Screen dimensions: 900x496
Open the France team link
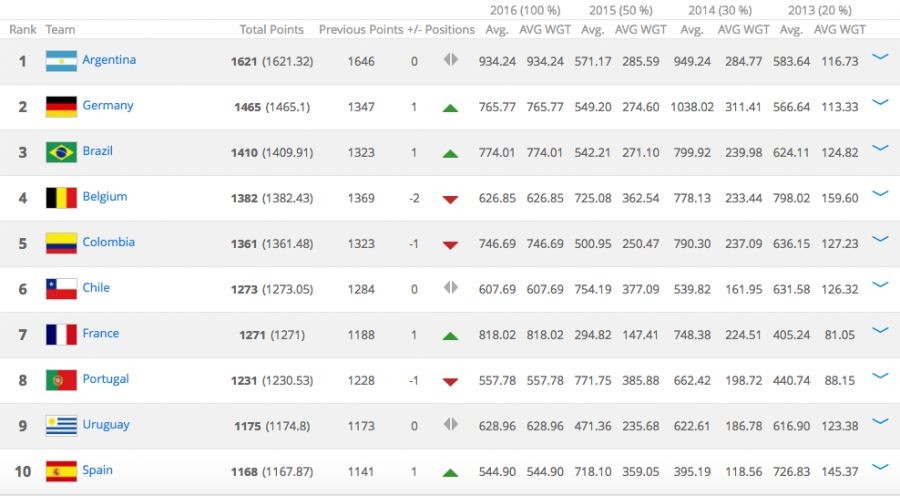100,333
